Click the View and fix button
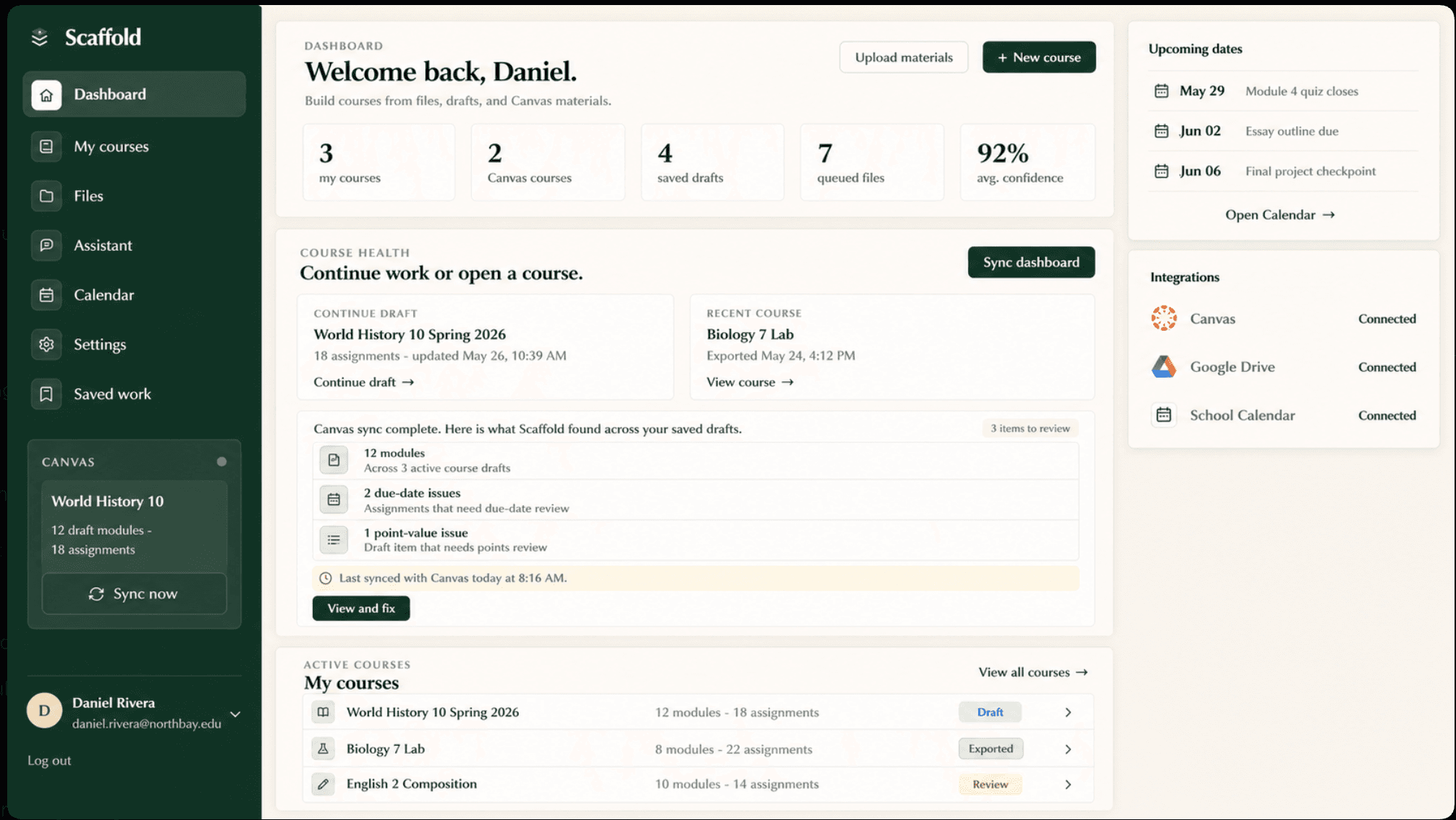Screen dimensions: 1456x820 (x=361, y=608)
